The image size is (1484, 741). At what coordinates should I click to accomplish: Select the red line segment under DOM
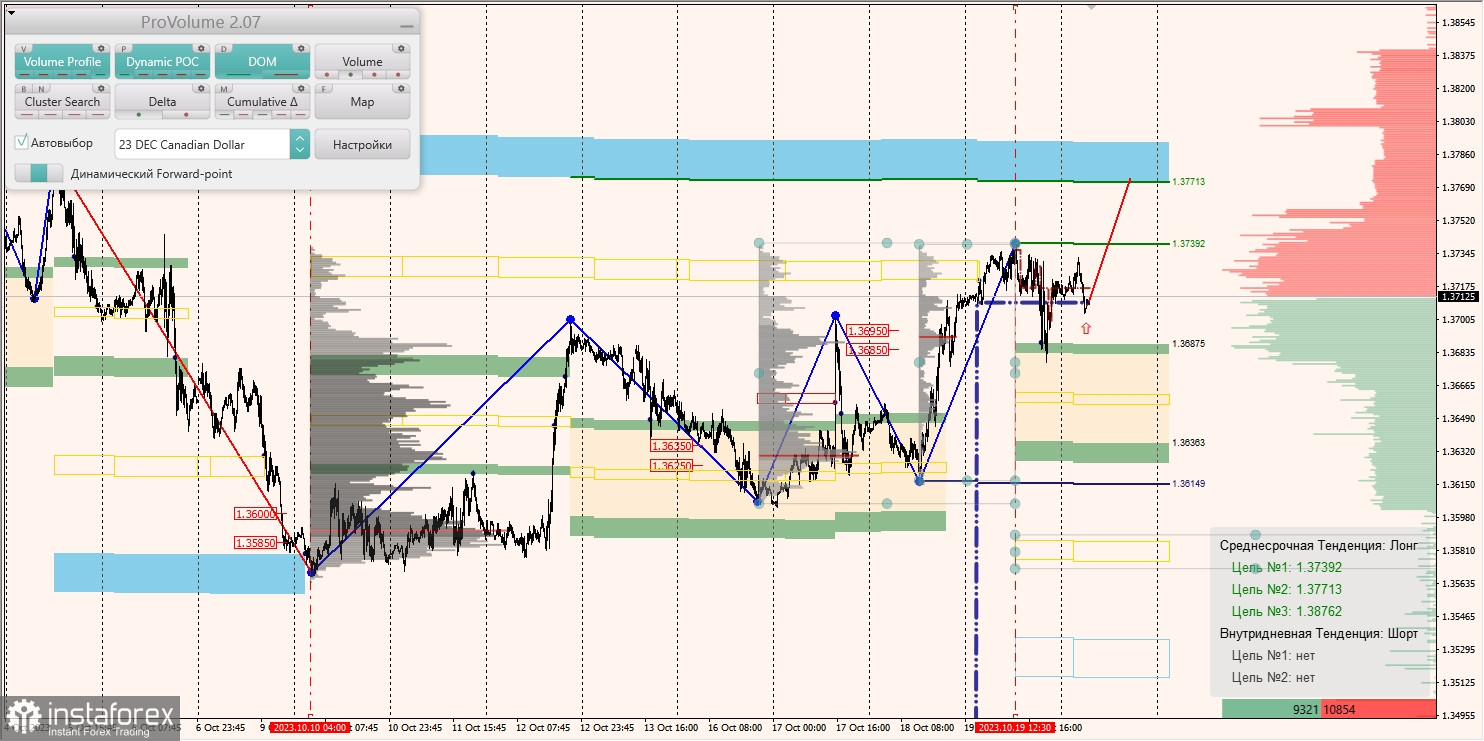[x=286, y=75]
